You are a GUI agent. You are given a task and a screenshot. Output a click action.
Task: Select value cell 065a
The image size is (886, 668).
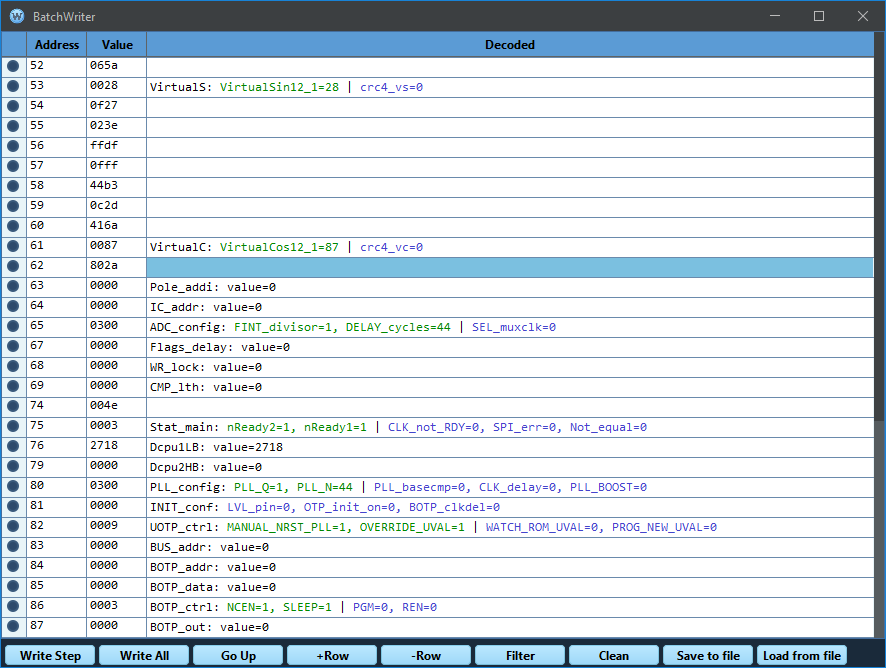(x=116, y=66)
